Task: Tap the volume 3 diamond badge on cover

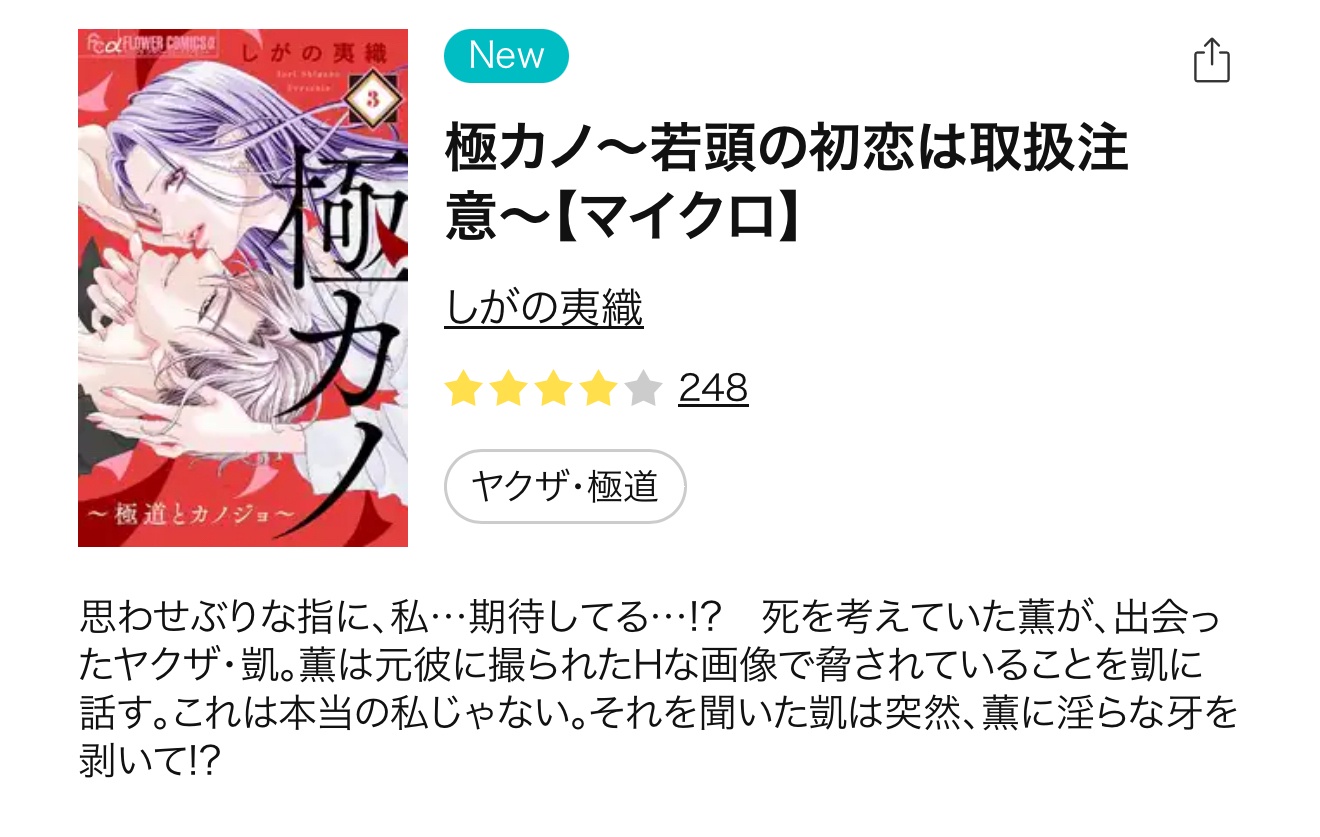Action: coord(371,98)
